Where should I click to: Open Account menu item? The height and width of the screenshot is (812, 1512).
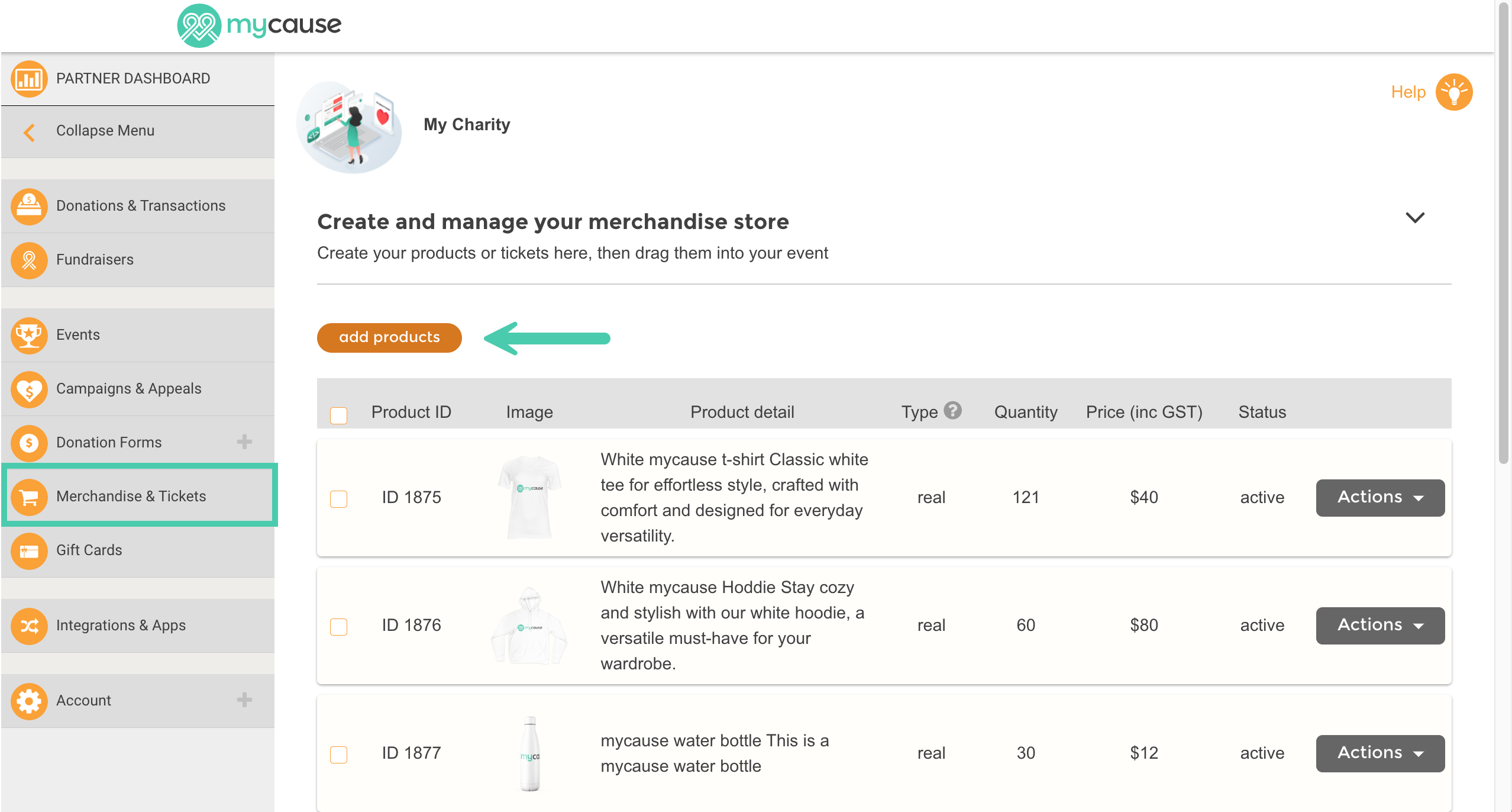(x=138, y=701)
